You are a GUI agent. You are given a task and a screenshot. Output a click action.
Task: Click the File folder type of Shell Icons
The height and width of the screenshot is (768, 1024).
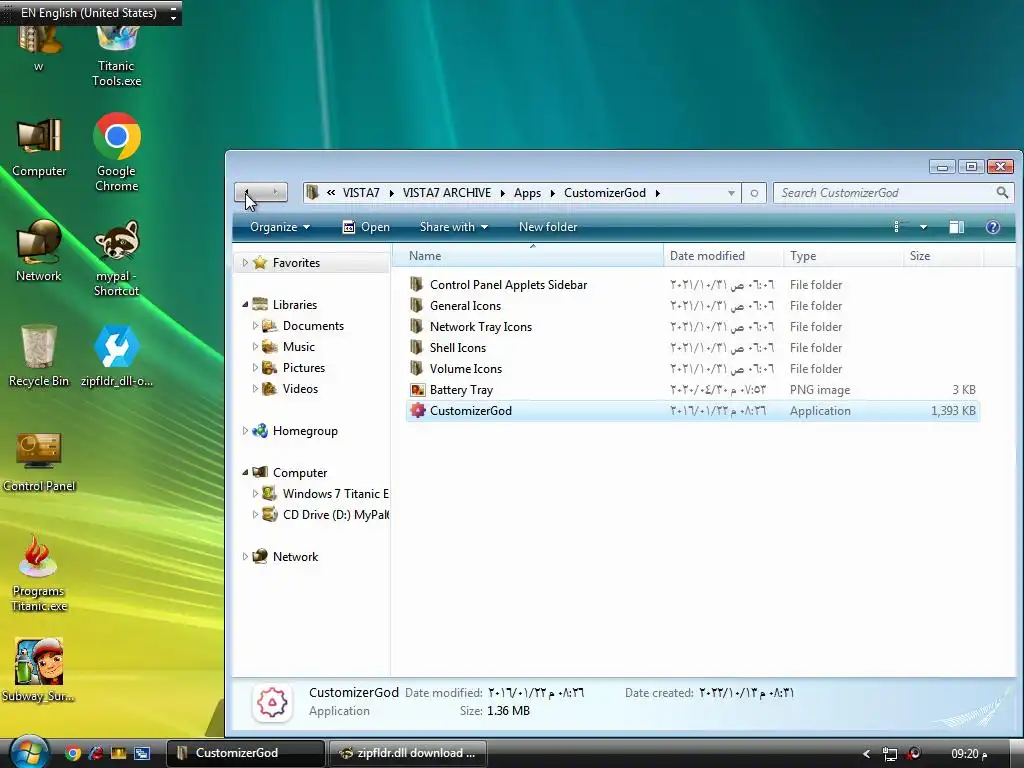(816, 347)
